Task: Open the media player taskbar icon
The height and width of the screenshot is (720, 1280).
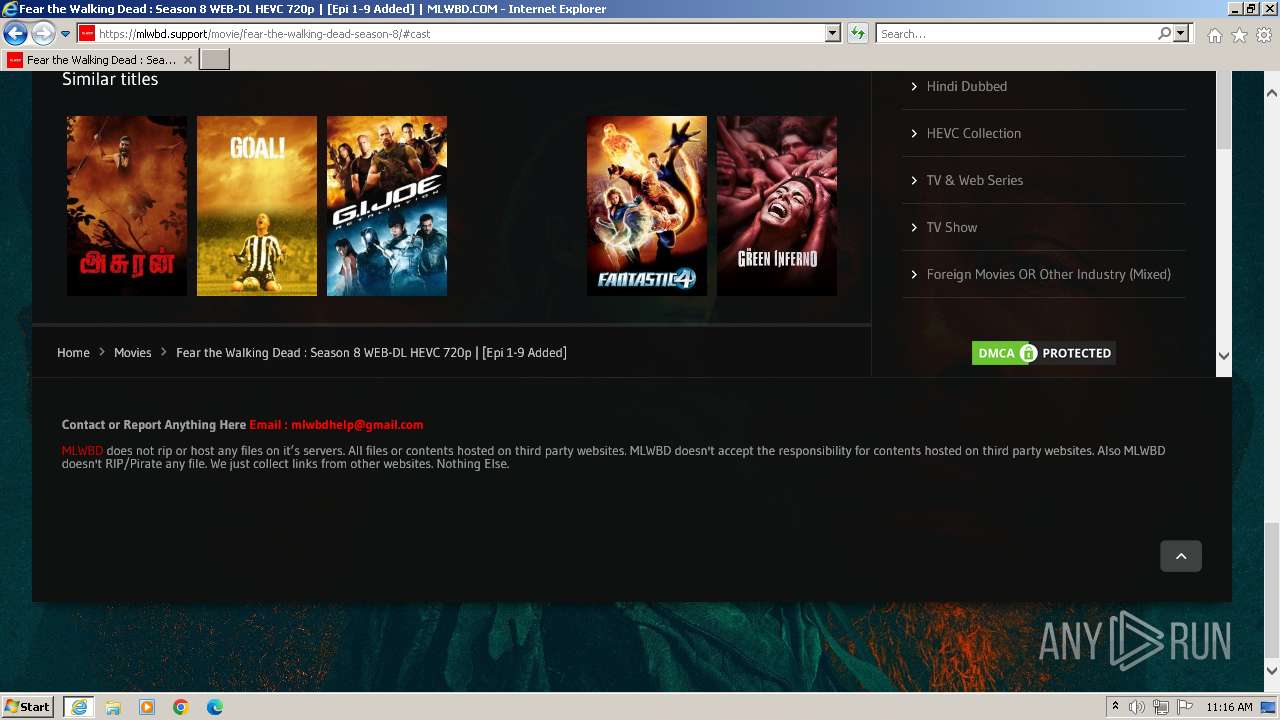Action: 147,707
